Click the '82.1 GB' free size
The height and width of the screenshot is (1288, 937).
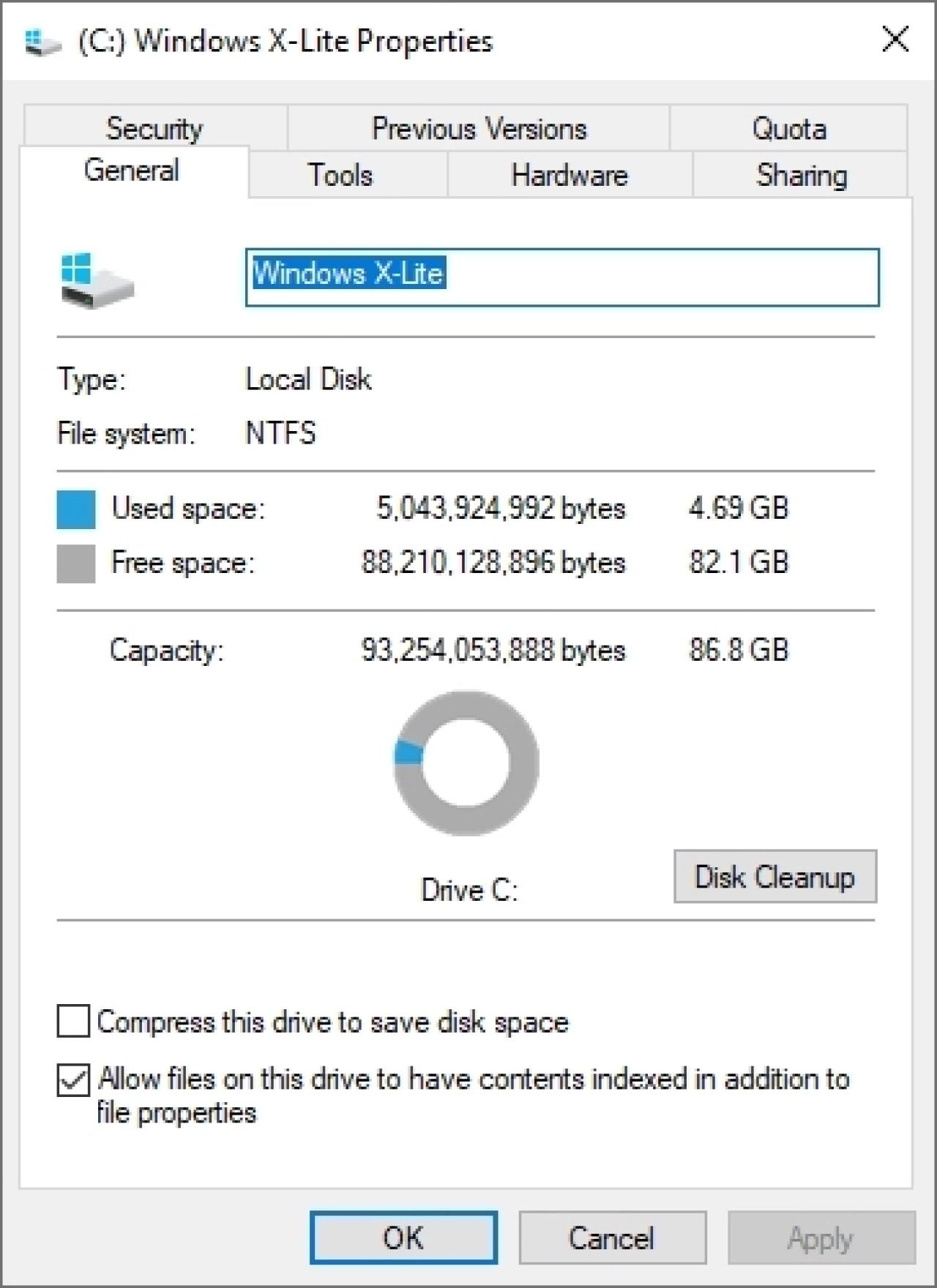point(739,563)
